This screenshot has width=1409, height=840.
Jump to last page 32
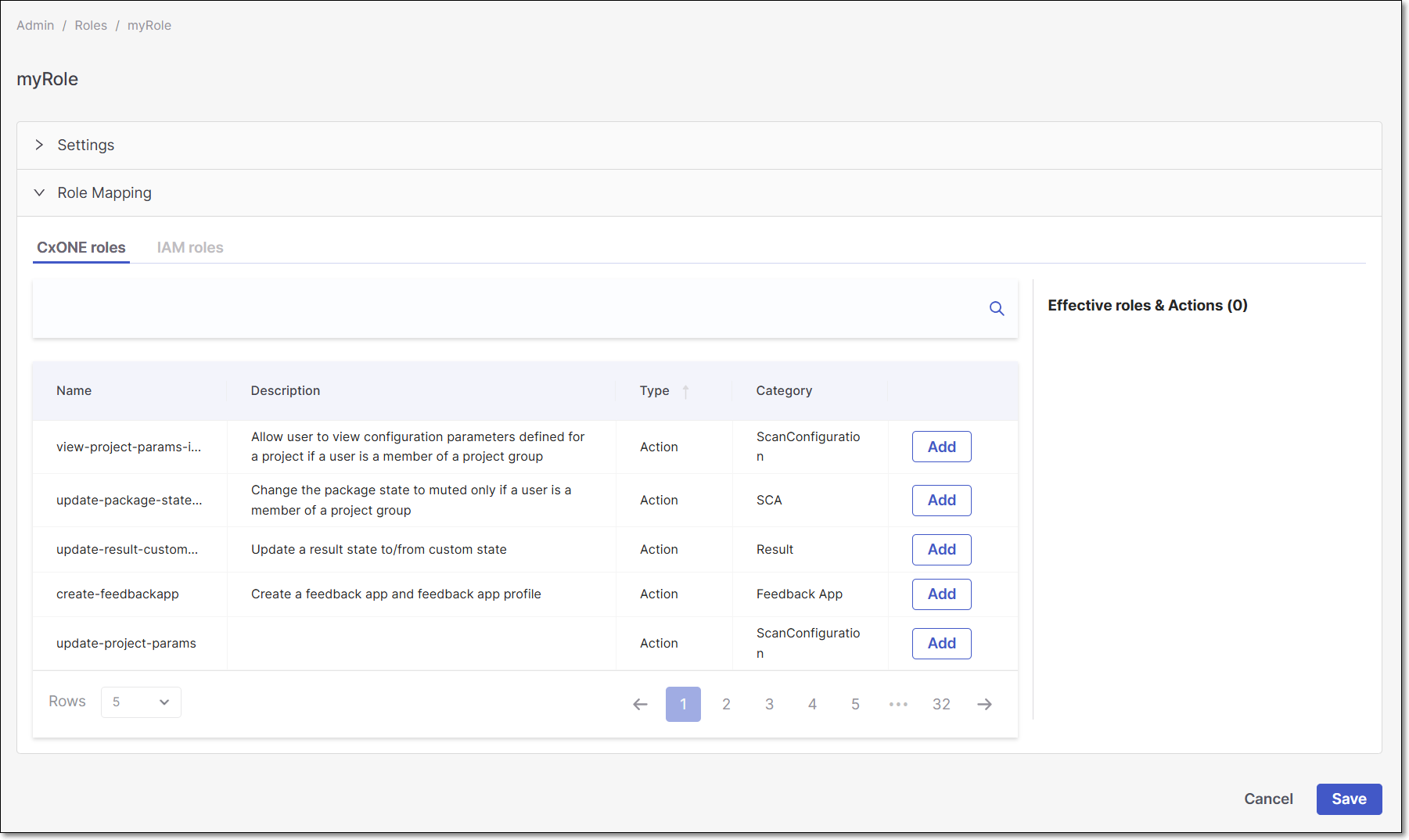(x=941, y=705)
